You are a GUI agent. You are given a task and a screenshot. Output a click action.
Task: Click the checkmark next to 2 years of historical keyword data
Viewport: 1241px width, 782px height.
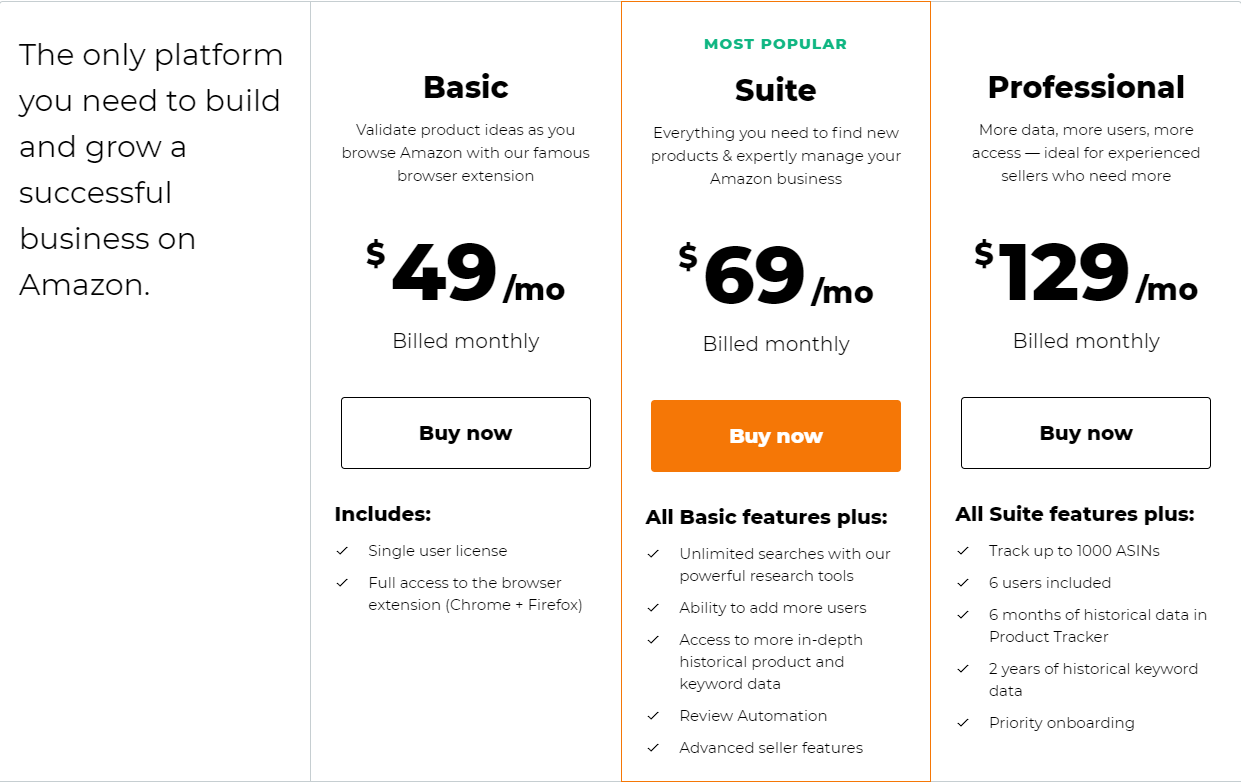tap(963, 669)
